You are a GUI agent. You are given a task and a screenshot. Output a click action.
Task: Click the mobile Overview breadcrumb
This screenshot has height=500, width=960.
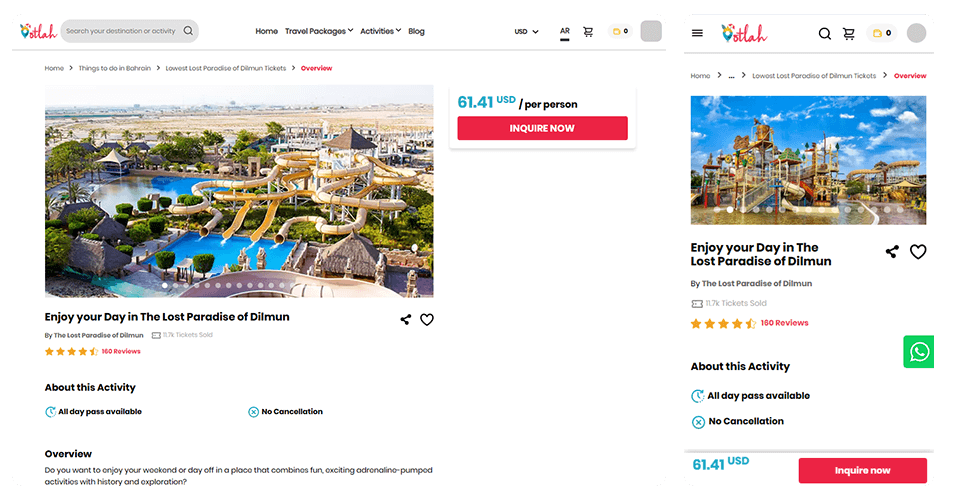tap(910, 76)
